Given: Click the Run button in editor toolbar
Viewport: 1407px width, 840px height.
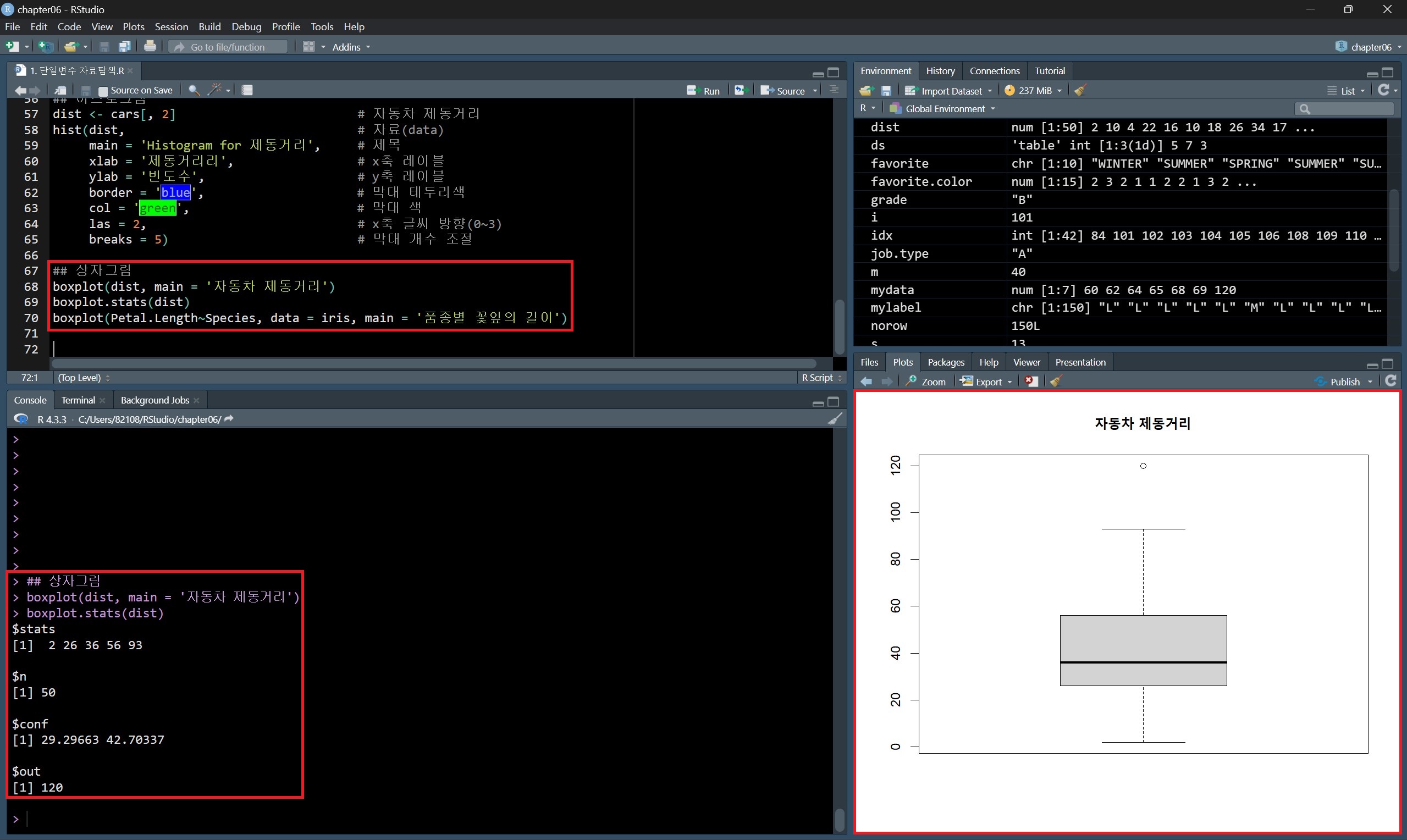Looking at the screenshot, I should pos(704,91).
